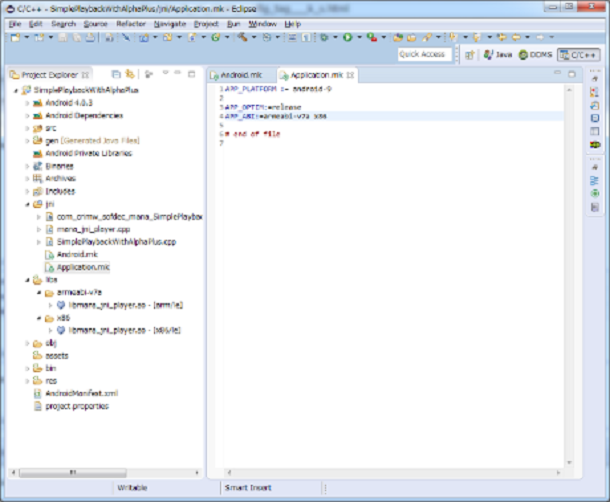Click the Collapse All icon in Project Explorer
This screenshot has width=610, height=502.
[117, 74]
